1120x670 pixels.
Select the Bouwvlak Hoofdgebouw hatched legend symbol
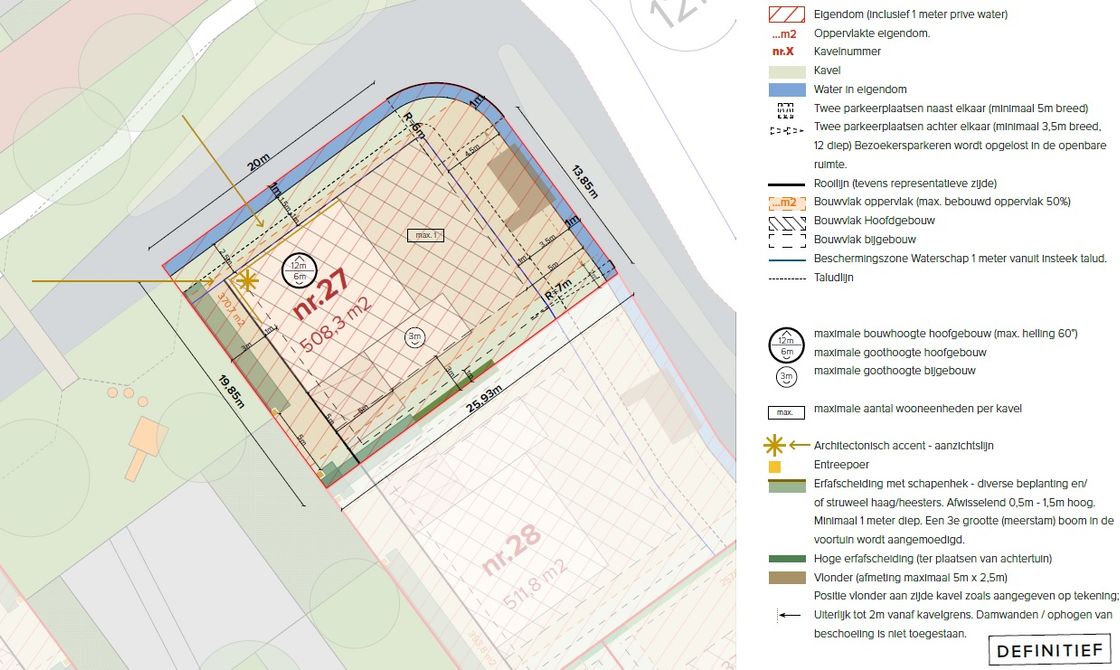[786, 221]
